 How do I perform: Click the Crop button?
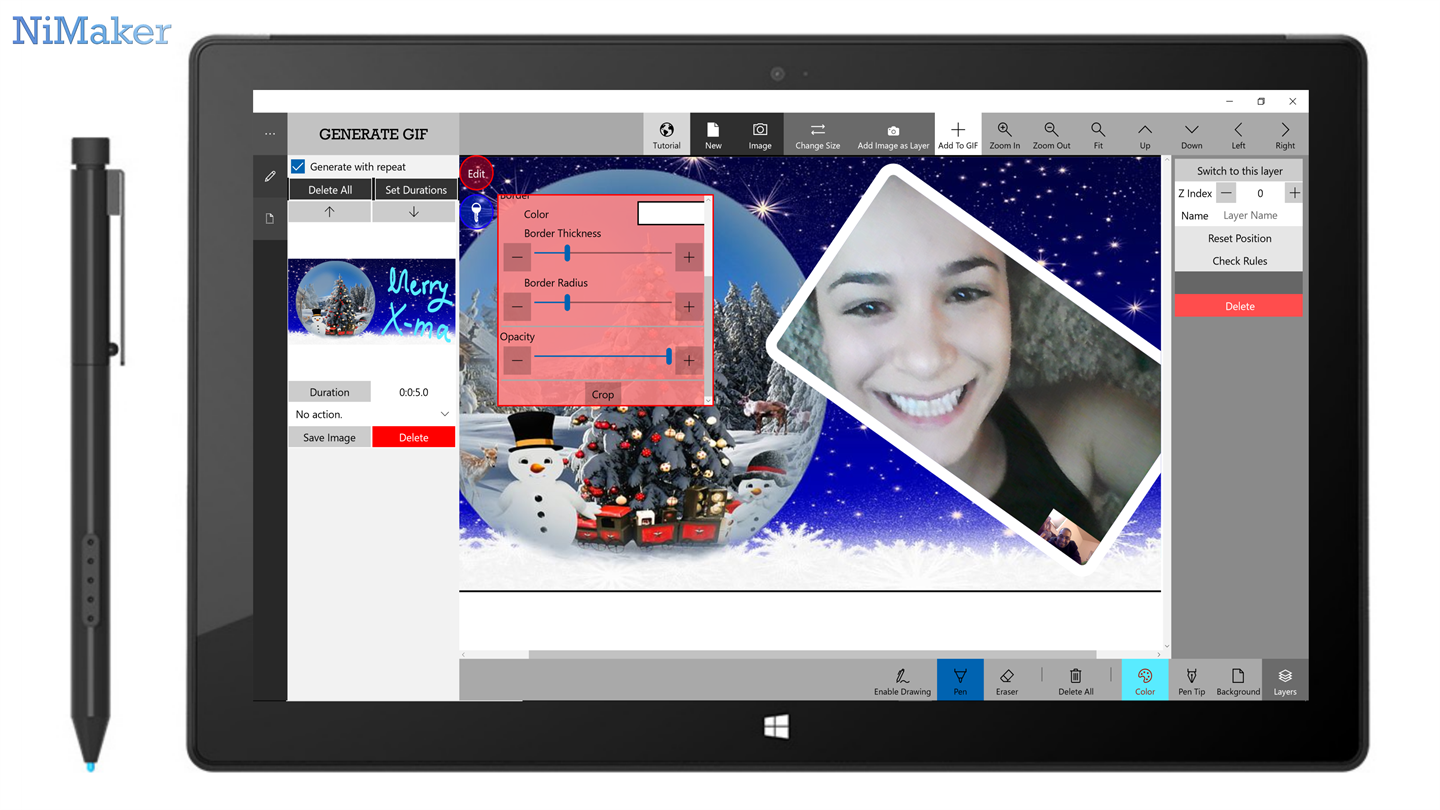(x=602, y=394)
